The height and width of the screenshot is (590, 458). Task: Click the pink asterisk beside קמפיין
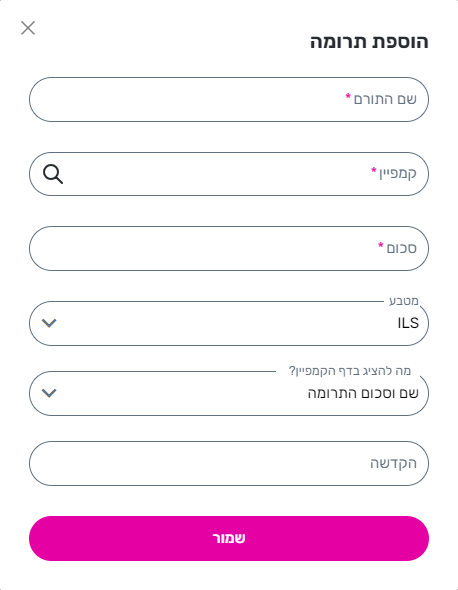click(x=373, y=170)
